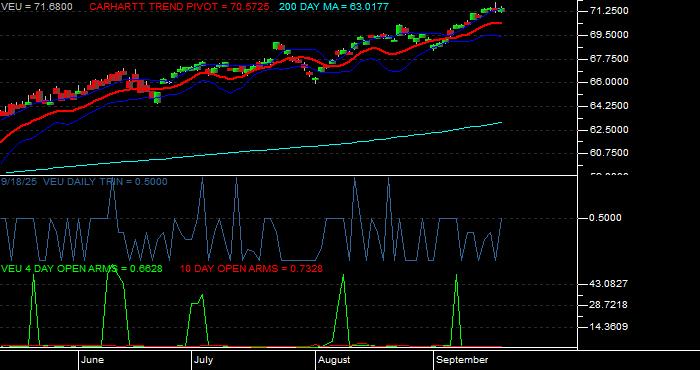Select the 64.2500 price axis value

(609, 106)
